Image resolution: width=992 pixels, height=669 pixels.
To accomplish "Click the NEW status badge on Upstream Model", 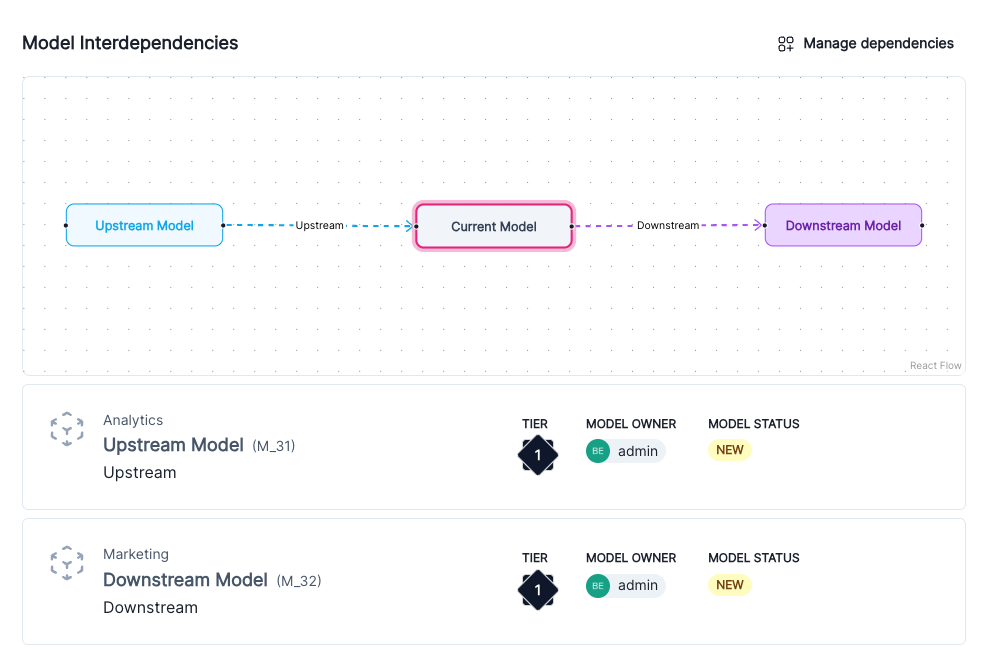I will 729,450.
